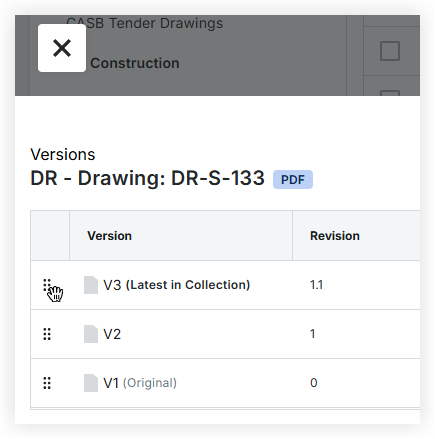This screenshot has height=439, width=435.
Task: Tick the checkbox beside Construction row
Action: (390, 51)
